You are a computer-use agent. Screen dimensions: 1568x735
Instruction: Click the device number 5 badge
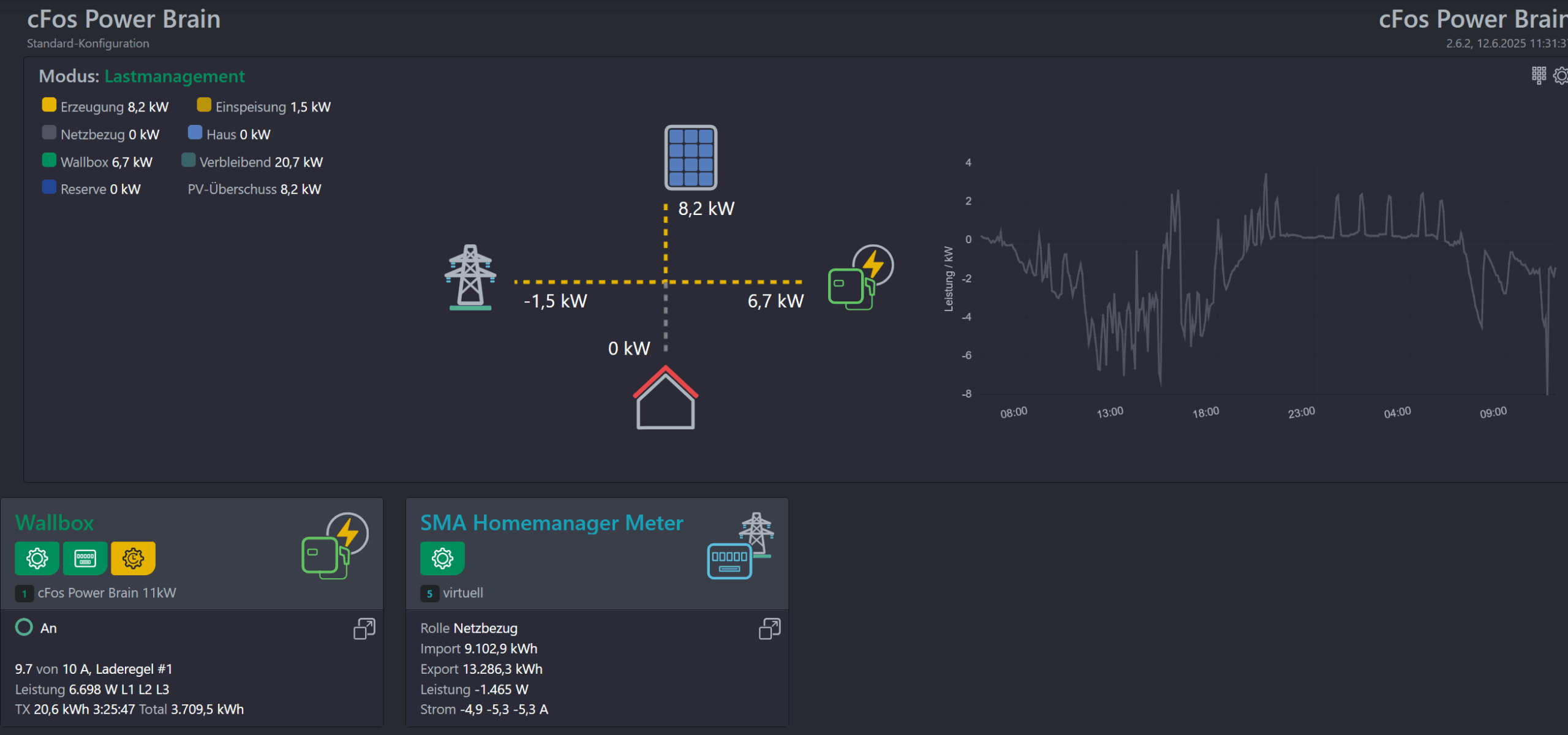coord(429,594)
